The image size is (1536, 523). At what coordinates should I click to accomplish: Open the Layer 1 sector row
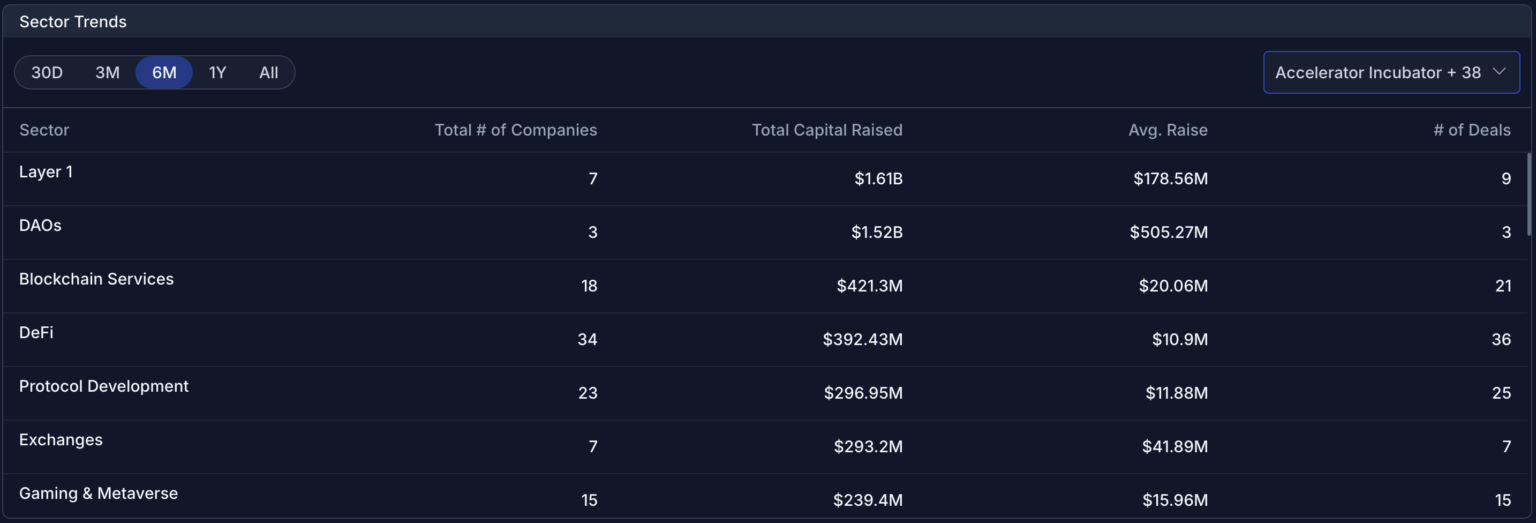(46, 172)
